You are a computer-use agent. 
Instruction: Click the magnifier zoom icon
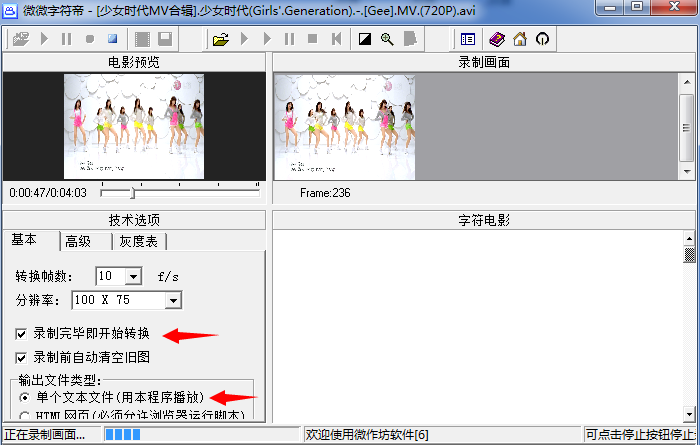(x=387, y=39)
